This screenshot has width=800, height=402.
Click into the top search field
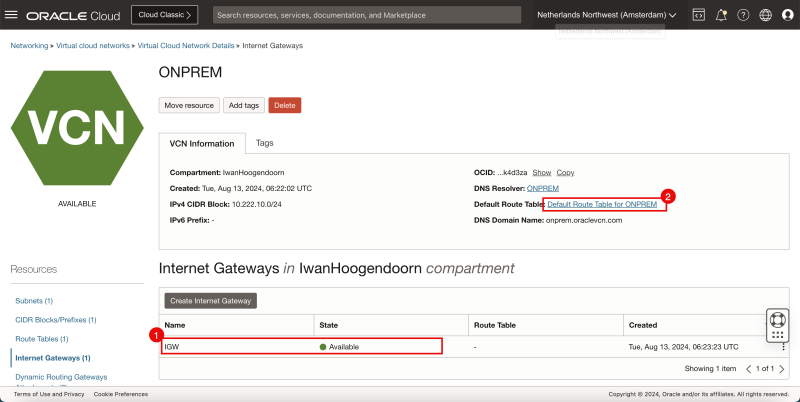coord(366,15)
